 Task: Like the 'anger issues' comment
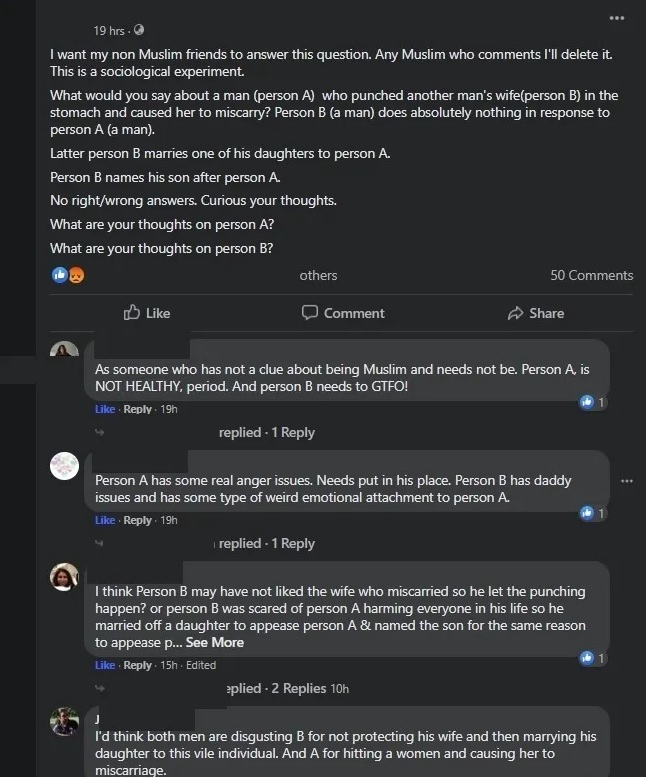105,520
